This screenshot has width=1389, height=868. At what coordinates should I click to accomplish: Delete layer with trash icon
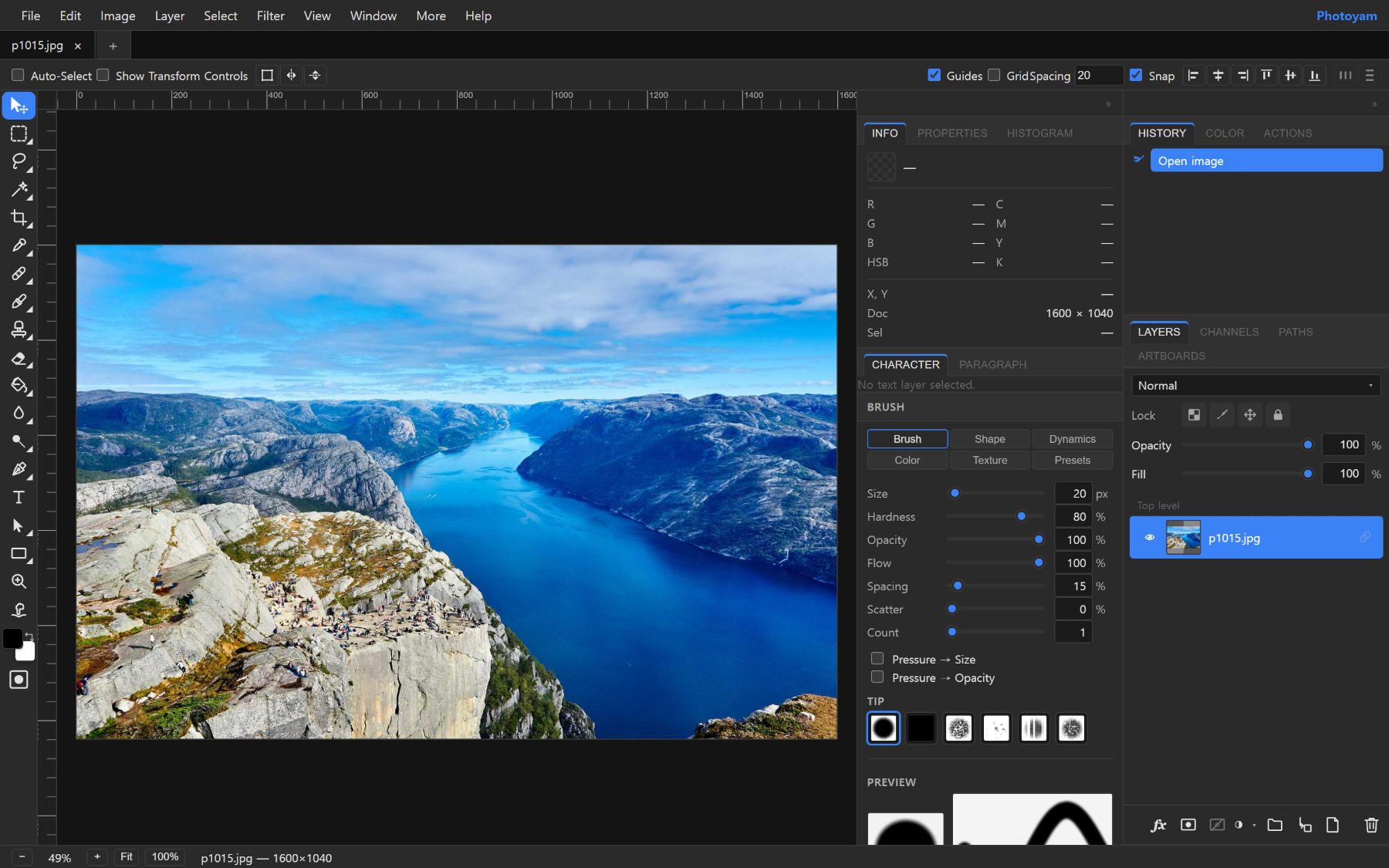click(x=1371, y=825)
